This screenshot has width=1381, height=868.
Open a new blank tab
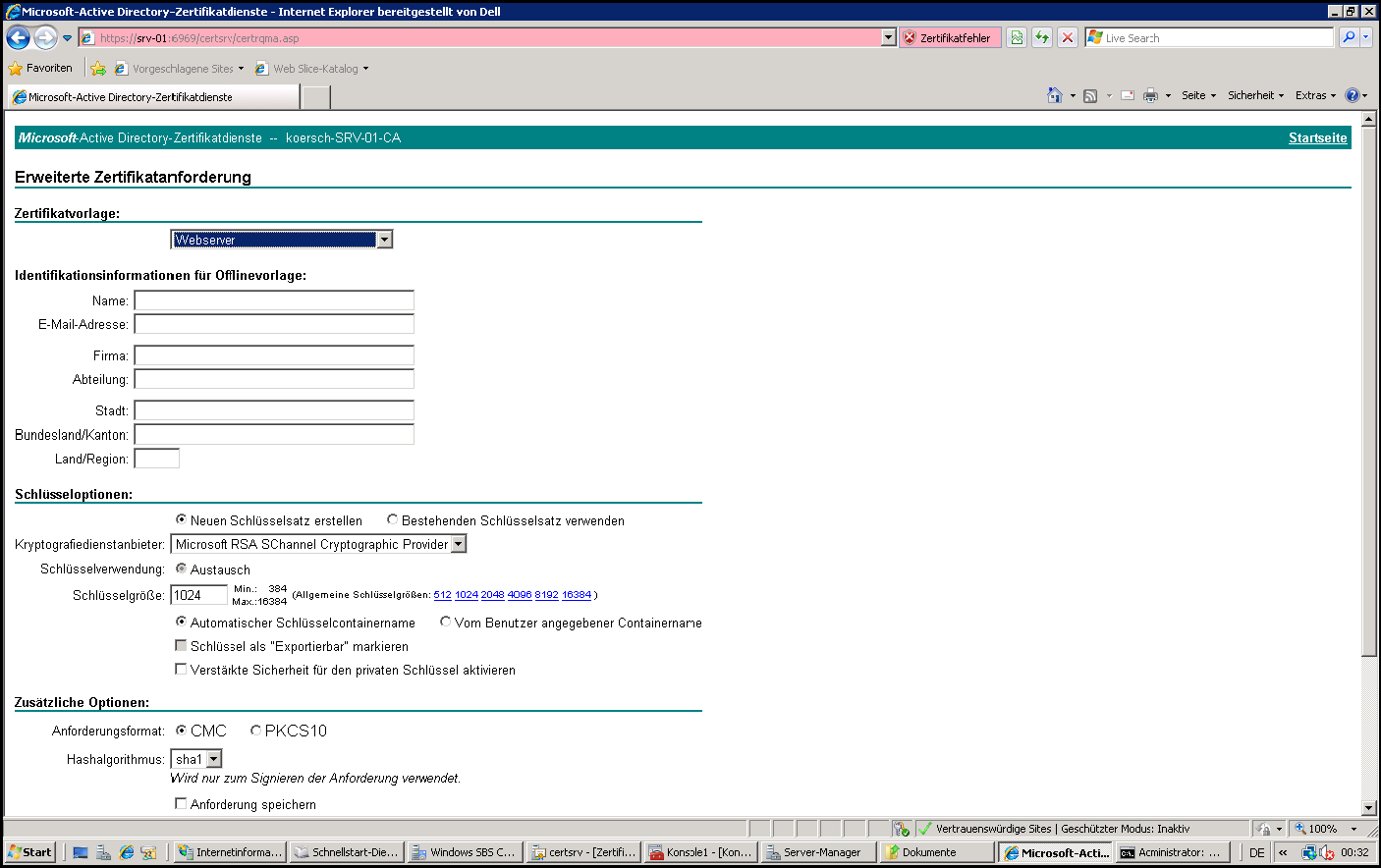click(315, 97)
